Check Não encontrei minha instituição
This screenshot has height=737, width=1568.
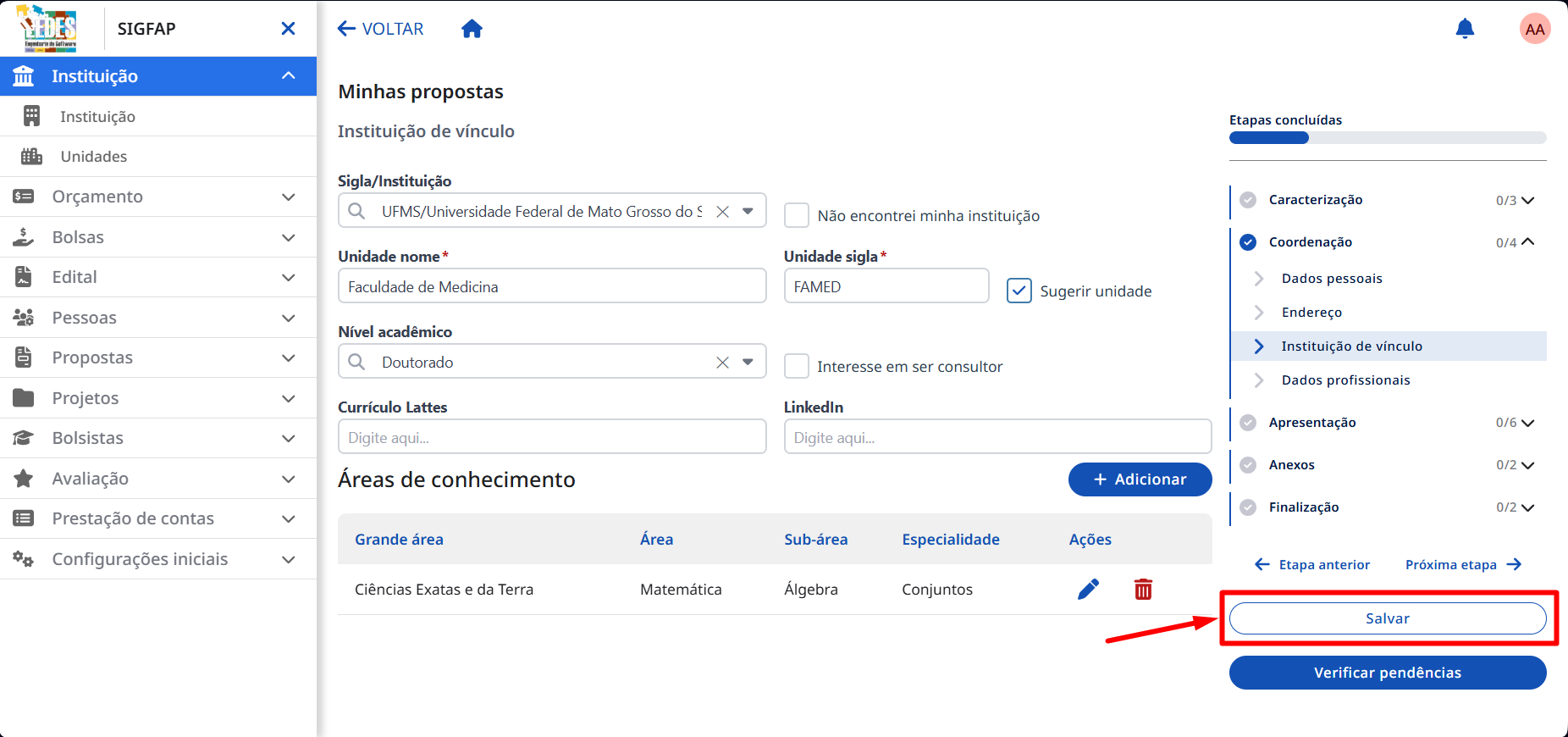pyautogui.click(x=797, y=215)
